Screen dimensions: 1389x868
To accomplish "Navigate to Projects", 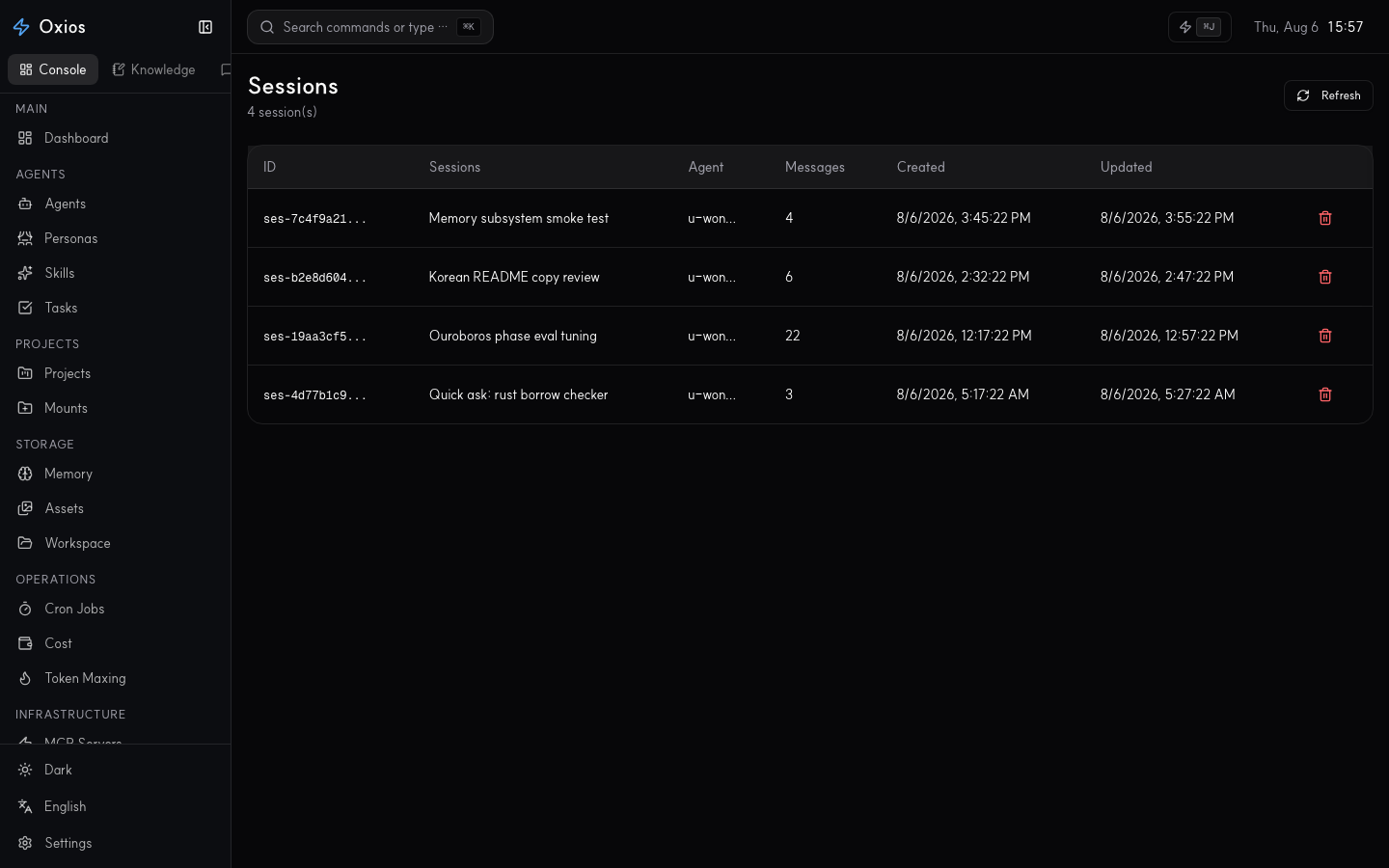I will pyautogui.click(x=116, y=373).
